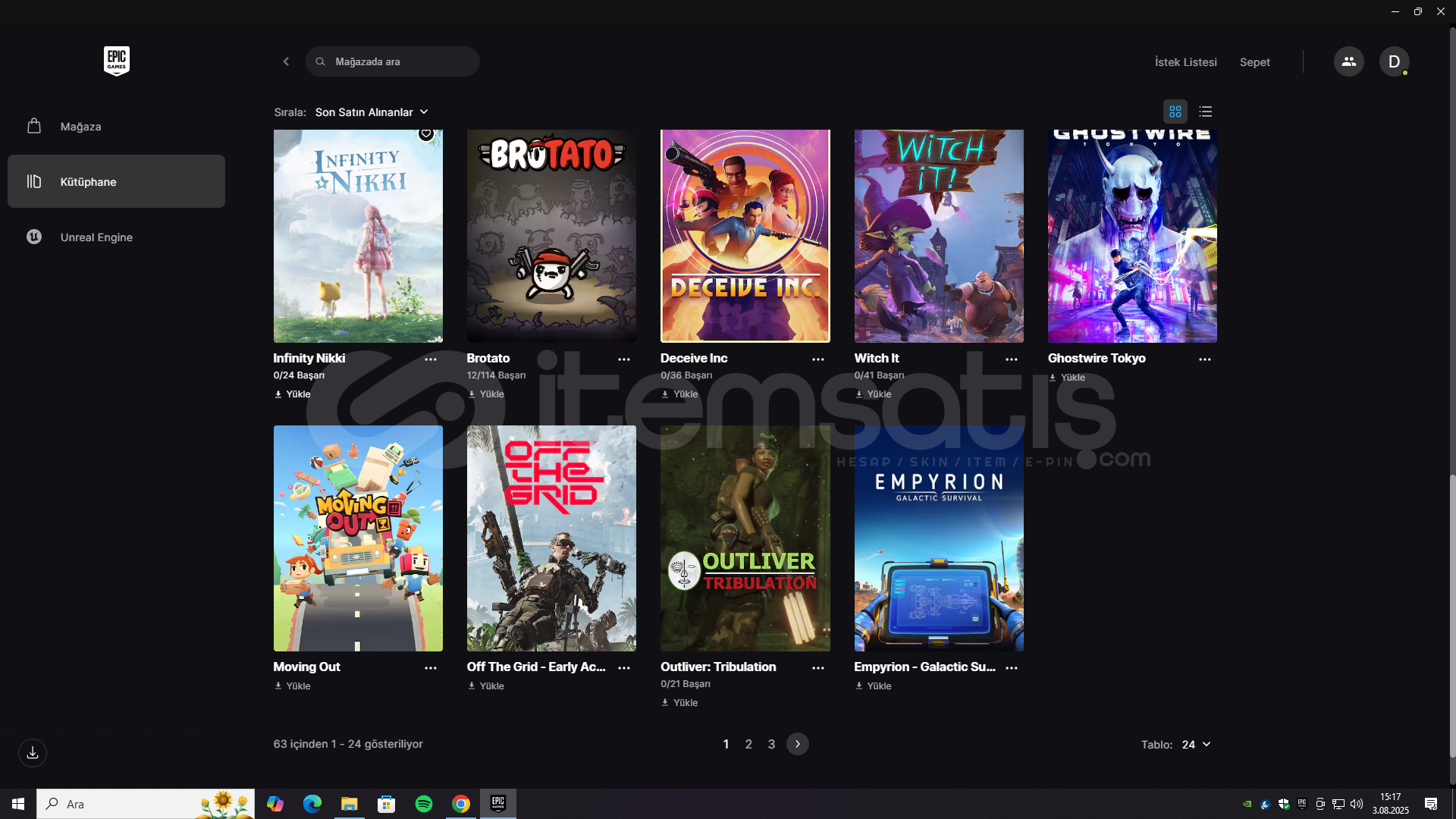The height and width of the screenshot is (819, 1456).
Task: Open the D profile avatar
Action: [1394, 61]
